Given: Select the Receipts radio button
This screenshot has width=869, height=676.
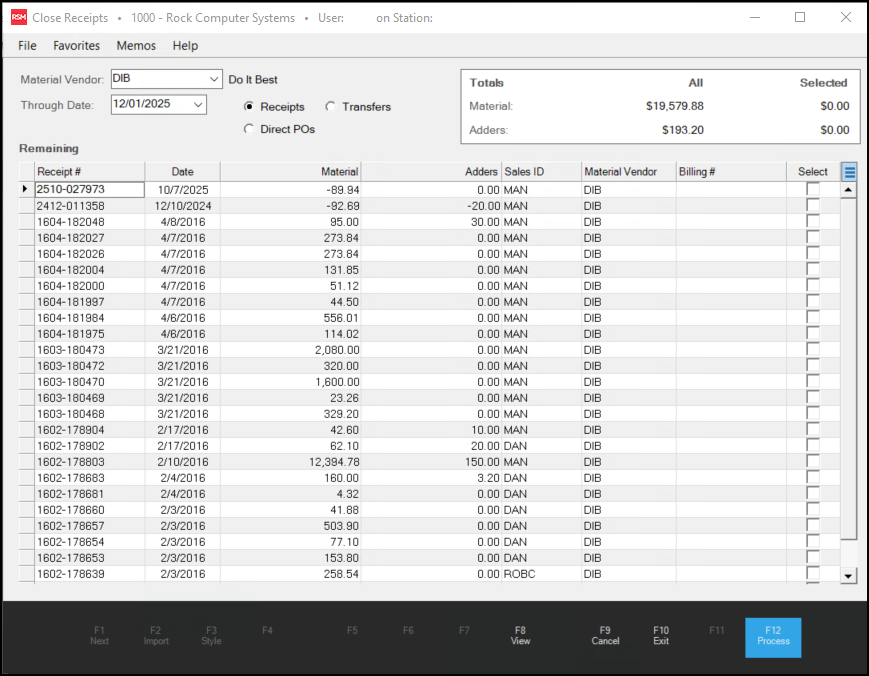Looking at the screenshot, I should 250,107.
